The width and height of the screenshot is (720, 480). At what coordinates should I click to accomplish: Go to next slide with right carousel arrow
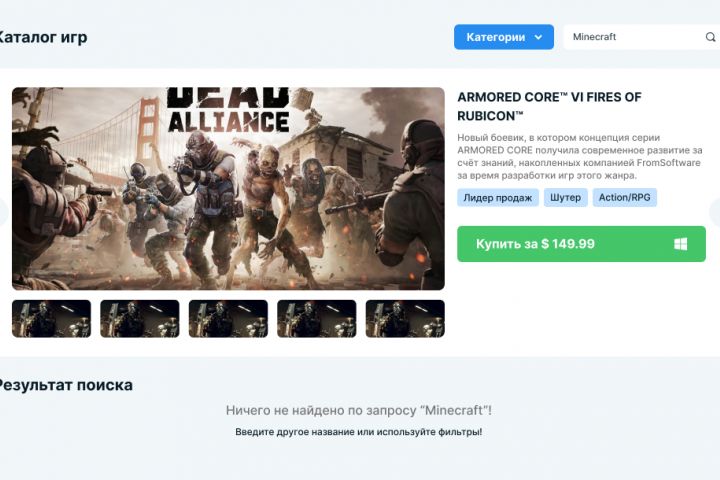pyautogui.click(x=714, y=212)
